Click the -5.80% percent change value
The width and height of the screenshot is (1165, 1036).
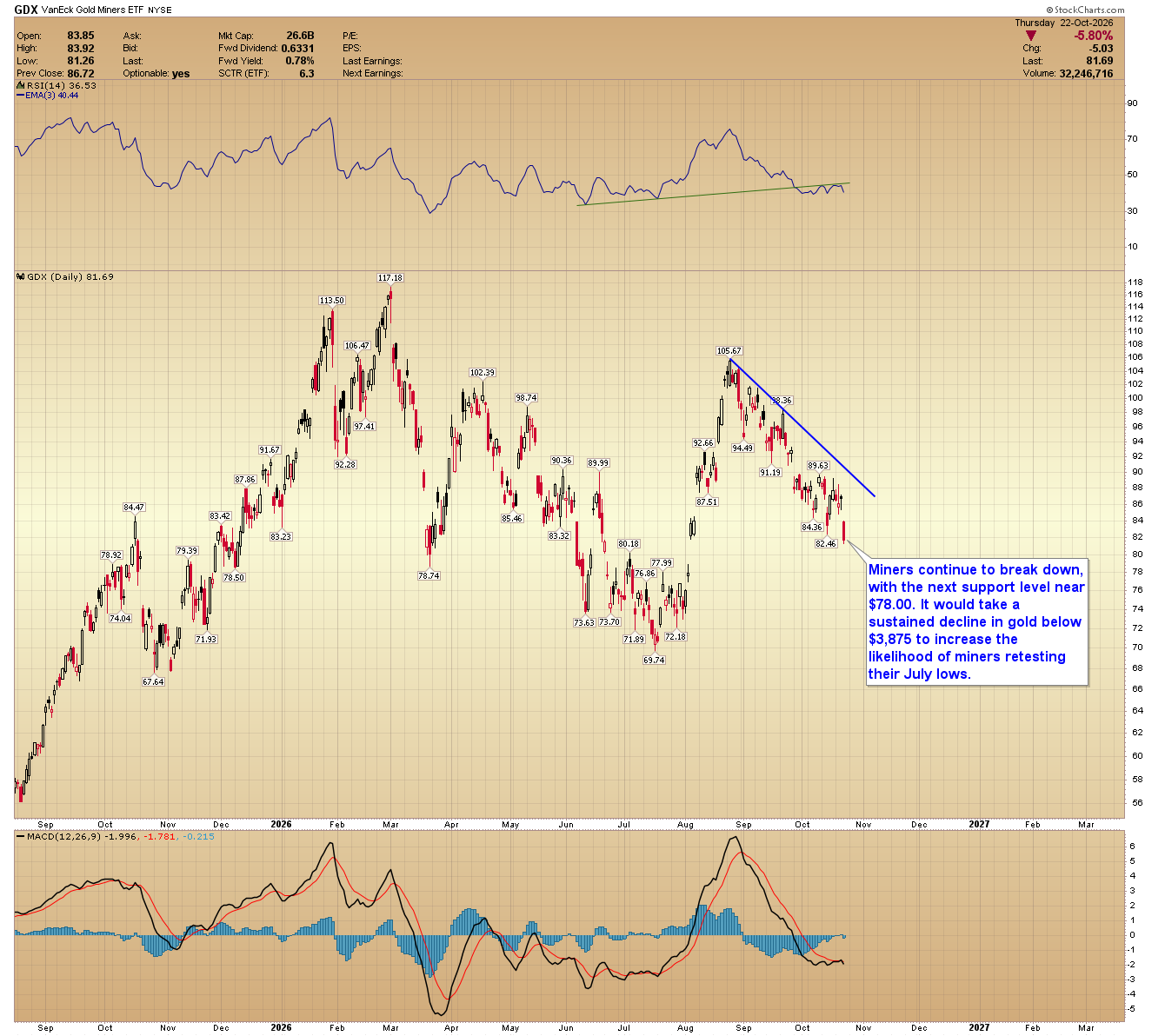[1094, 36]
